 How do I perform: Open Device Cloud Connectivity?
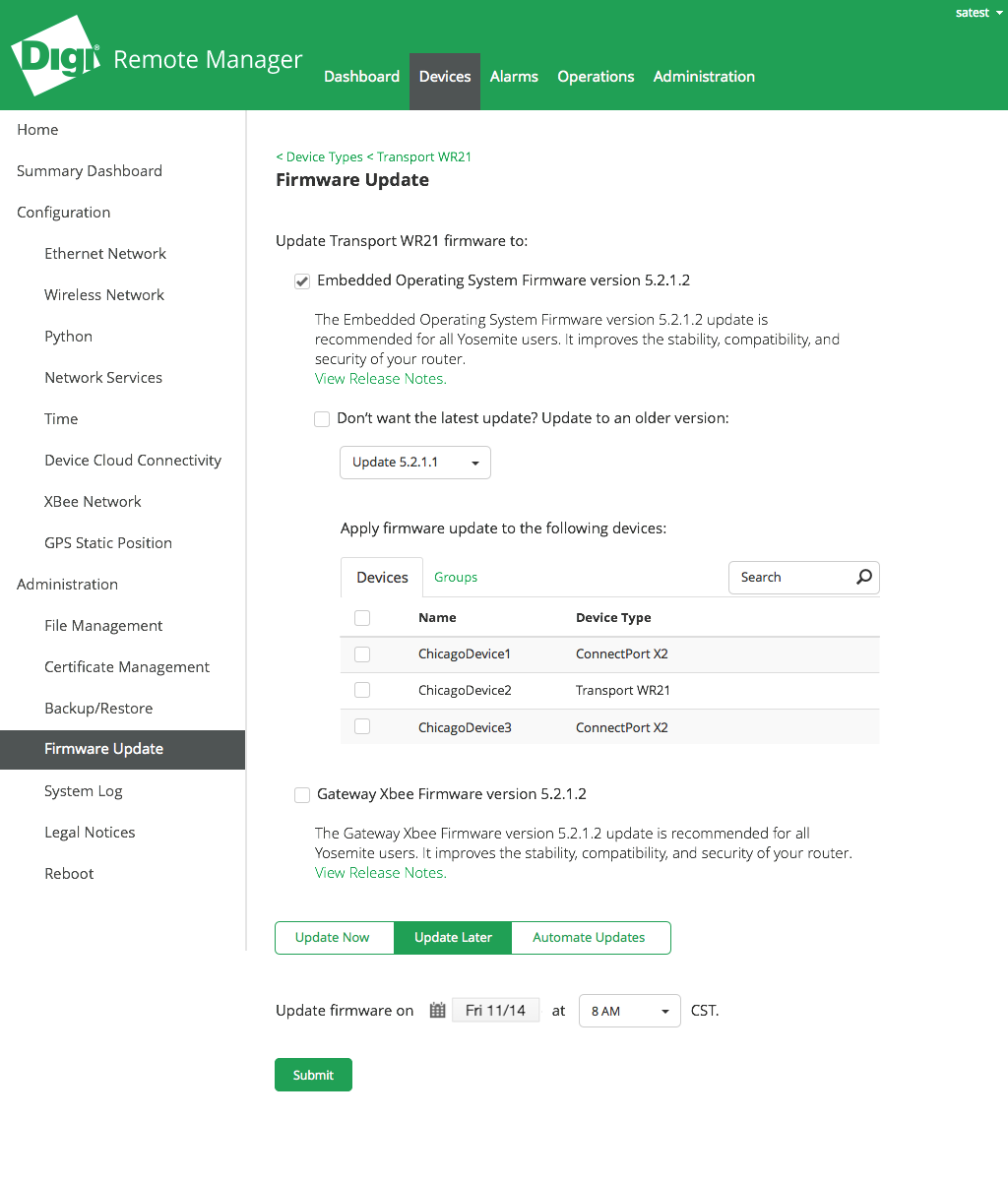pyautogui.click(x=133, y=461)
